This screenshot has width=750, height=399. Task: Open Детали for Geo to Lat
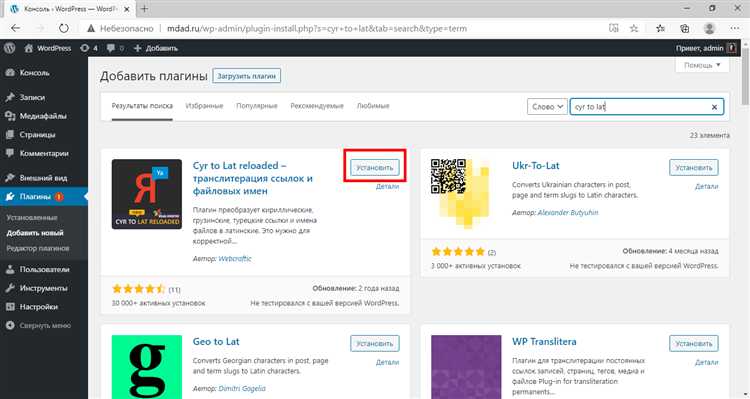tap(387, 362)
